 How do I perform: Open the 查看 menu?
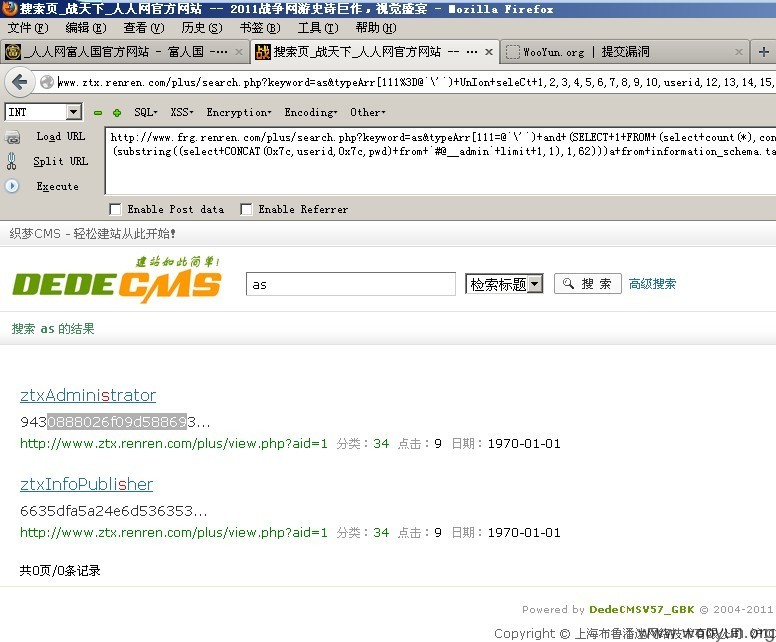(144, 28)
